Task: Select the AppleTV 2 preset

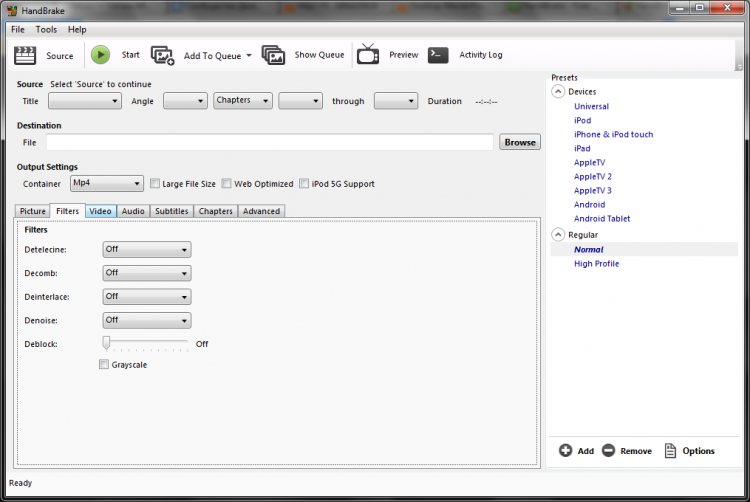Action: 593,176
